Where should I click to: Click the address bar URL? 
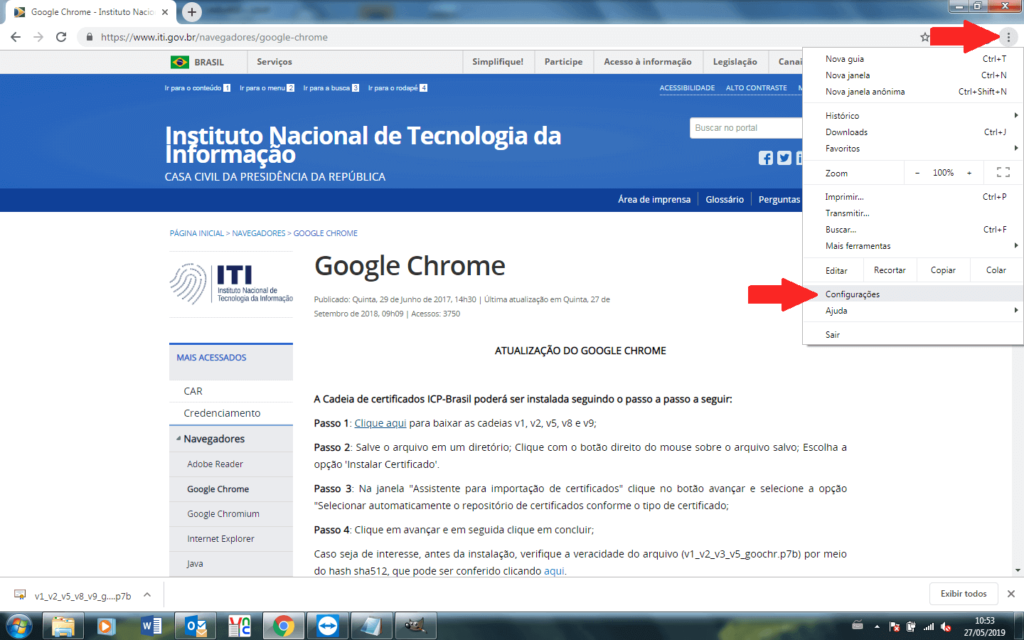(x=214, y=37)
